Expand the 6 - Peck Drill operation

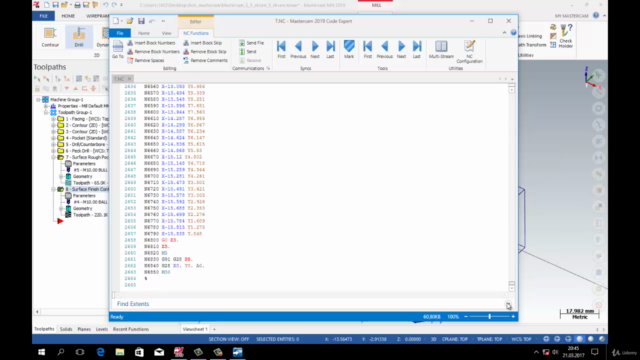click(53, 151)
